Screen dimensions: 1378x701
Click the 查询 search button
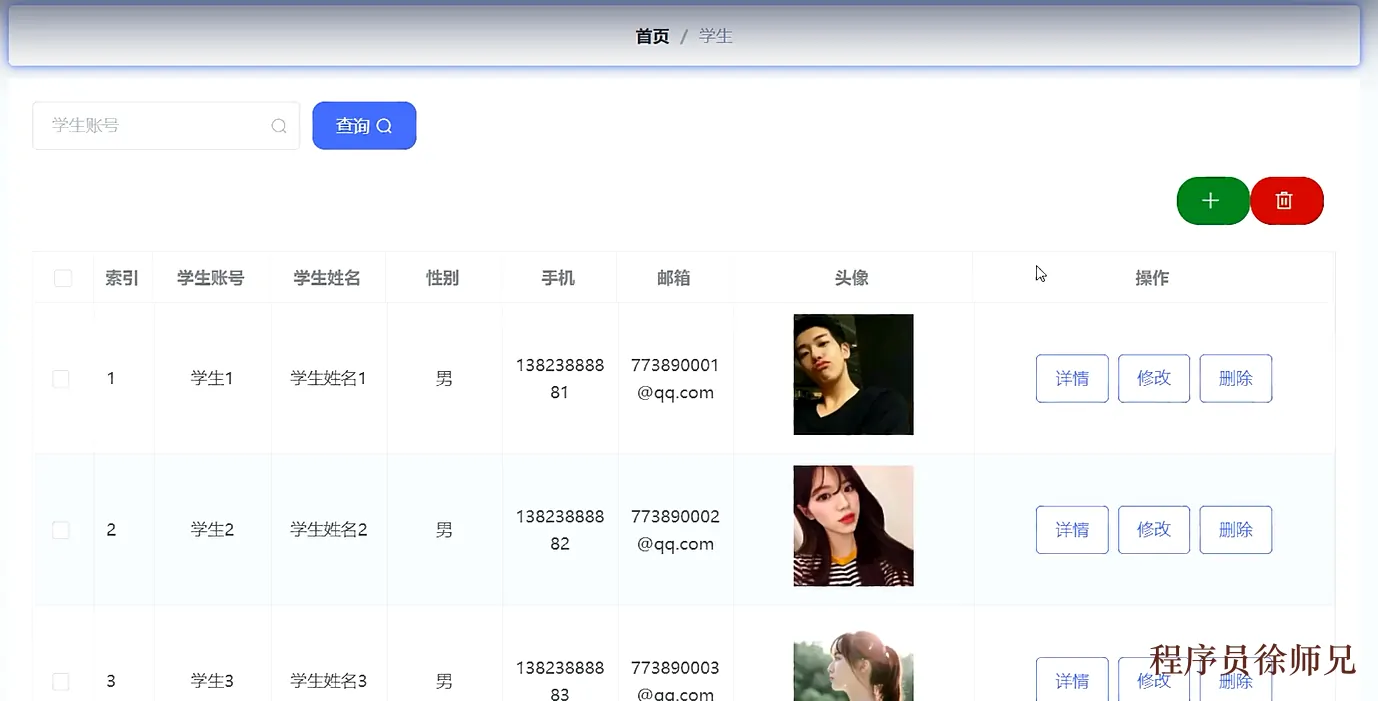[x=364, y=126]
